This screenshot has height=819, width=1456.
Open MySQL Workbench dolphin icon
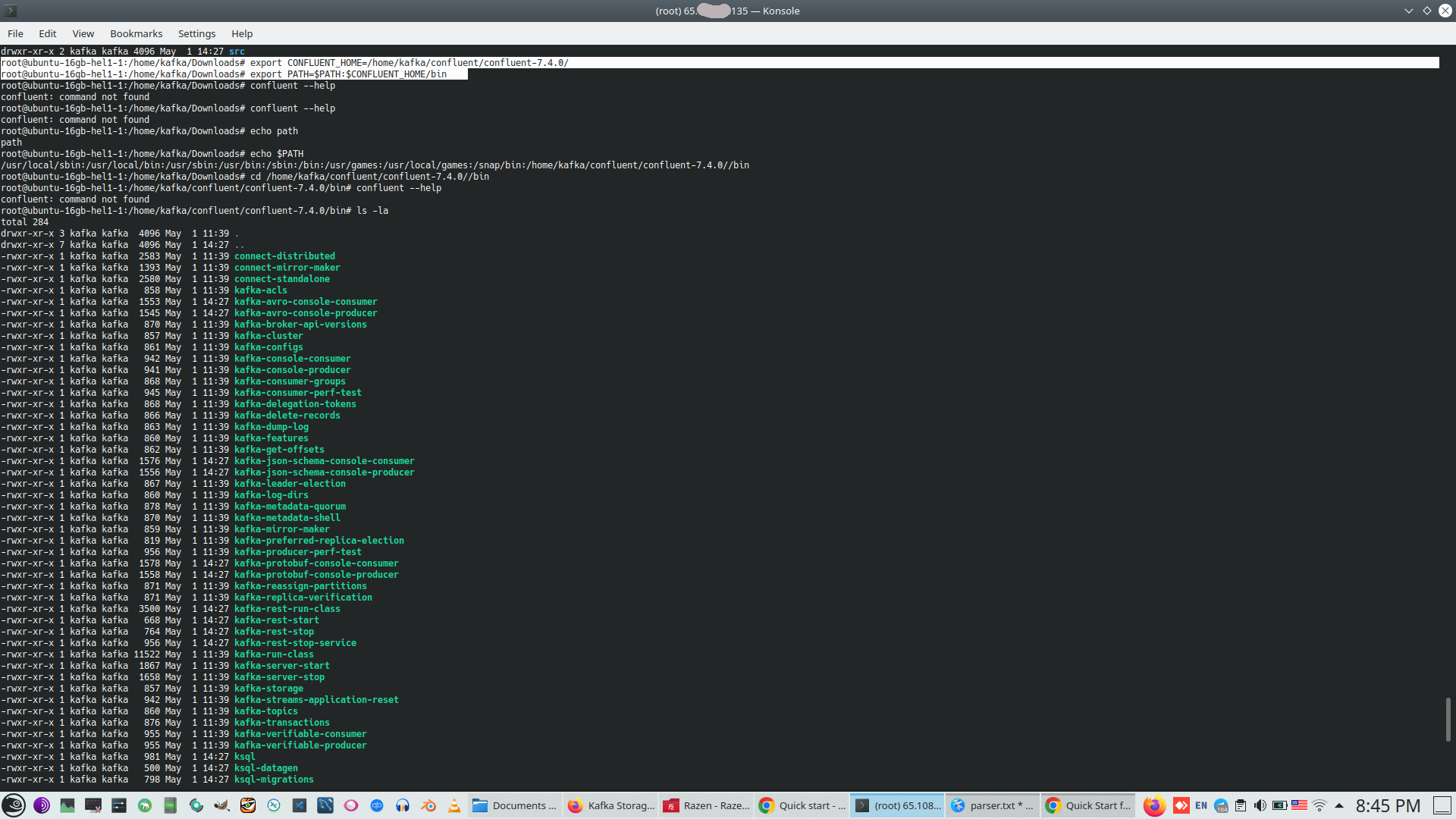pos(325,805)
